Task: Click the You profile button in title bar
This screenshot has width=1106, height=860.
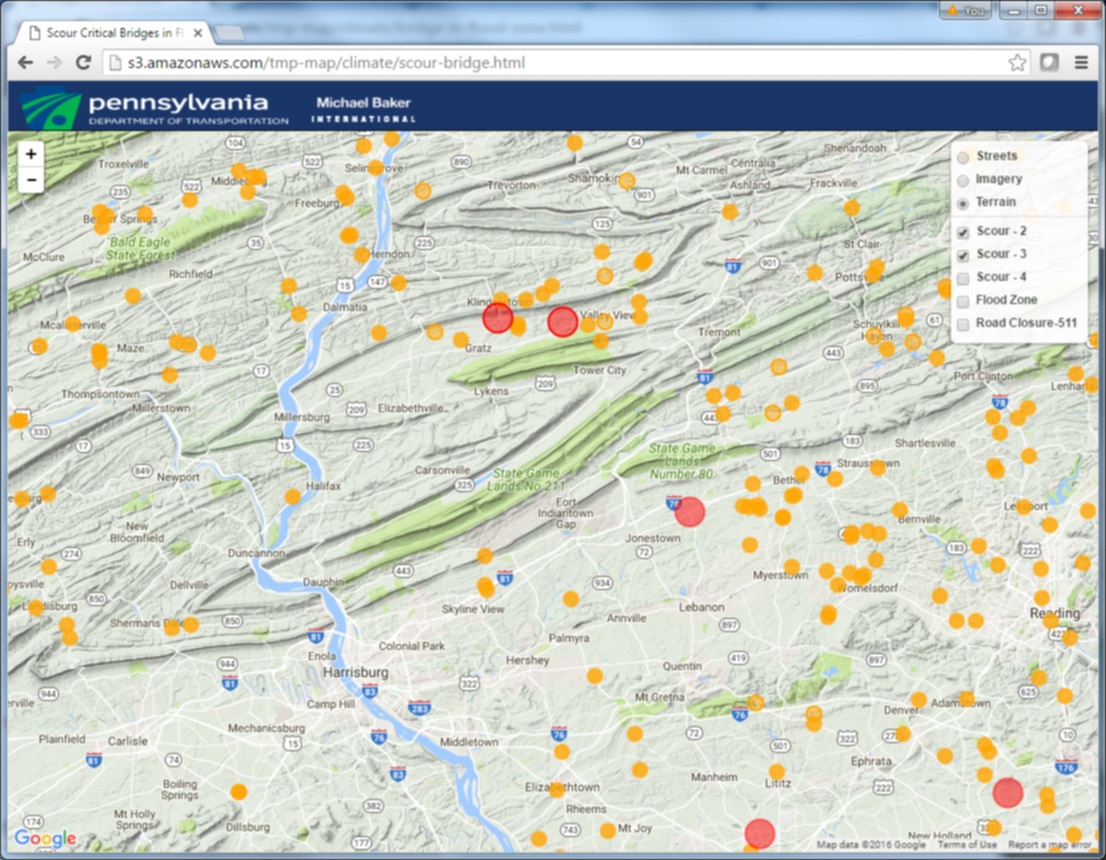Action: click(966, 10)
